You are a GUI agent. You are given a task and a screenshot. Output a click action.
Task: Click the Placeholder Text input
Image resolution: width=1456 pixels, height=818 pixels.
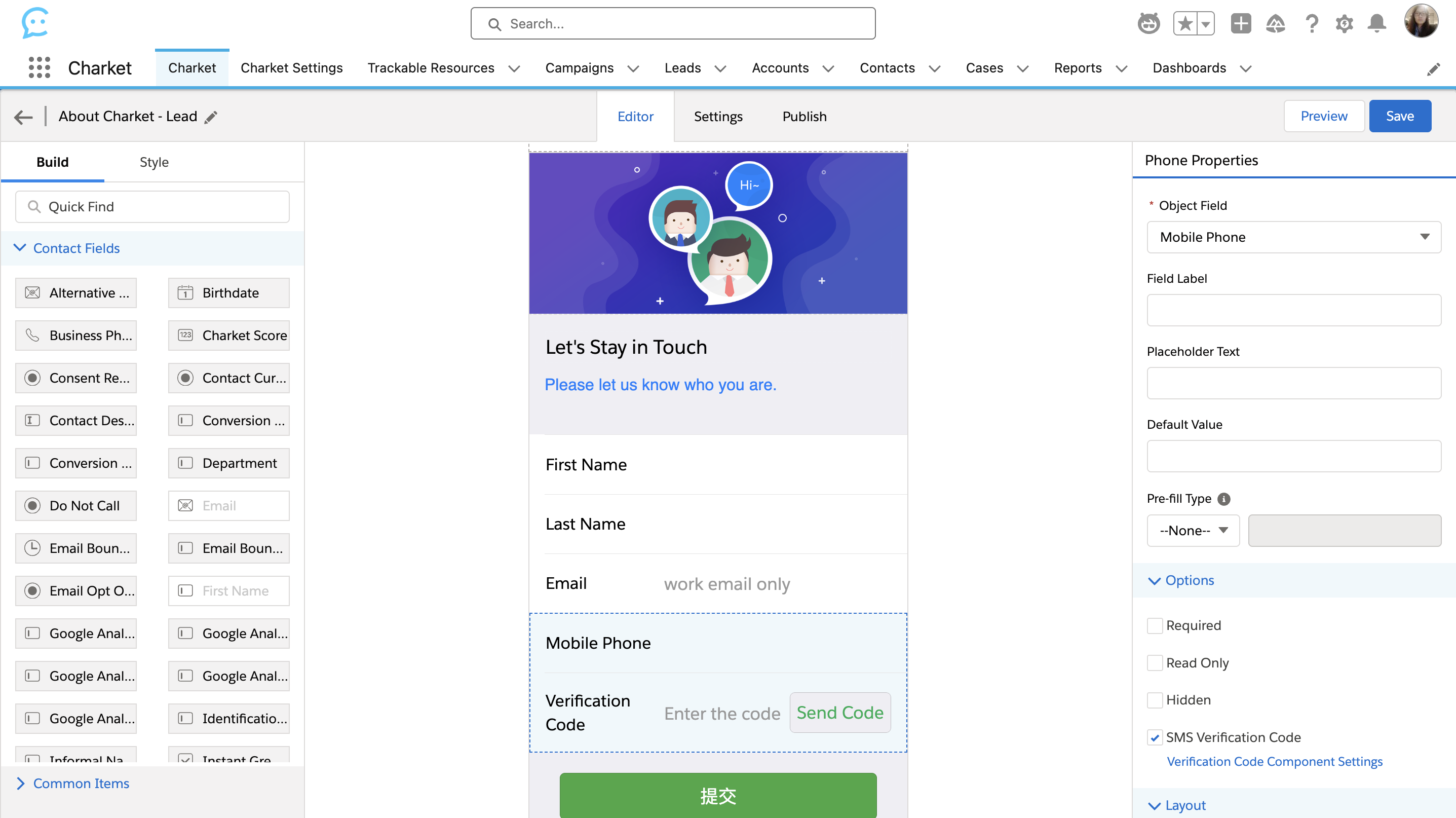tap(1294, 383)
